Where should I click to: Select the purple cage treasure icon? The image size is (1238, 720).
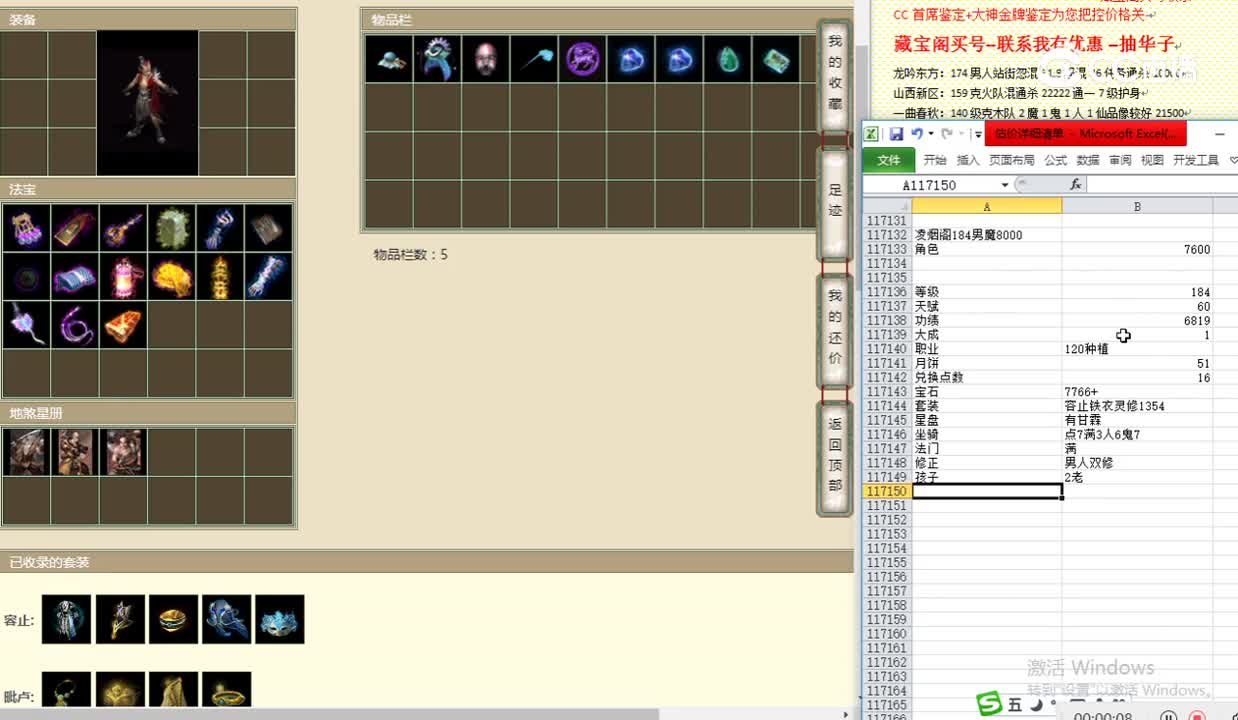[27, 228]
